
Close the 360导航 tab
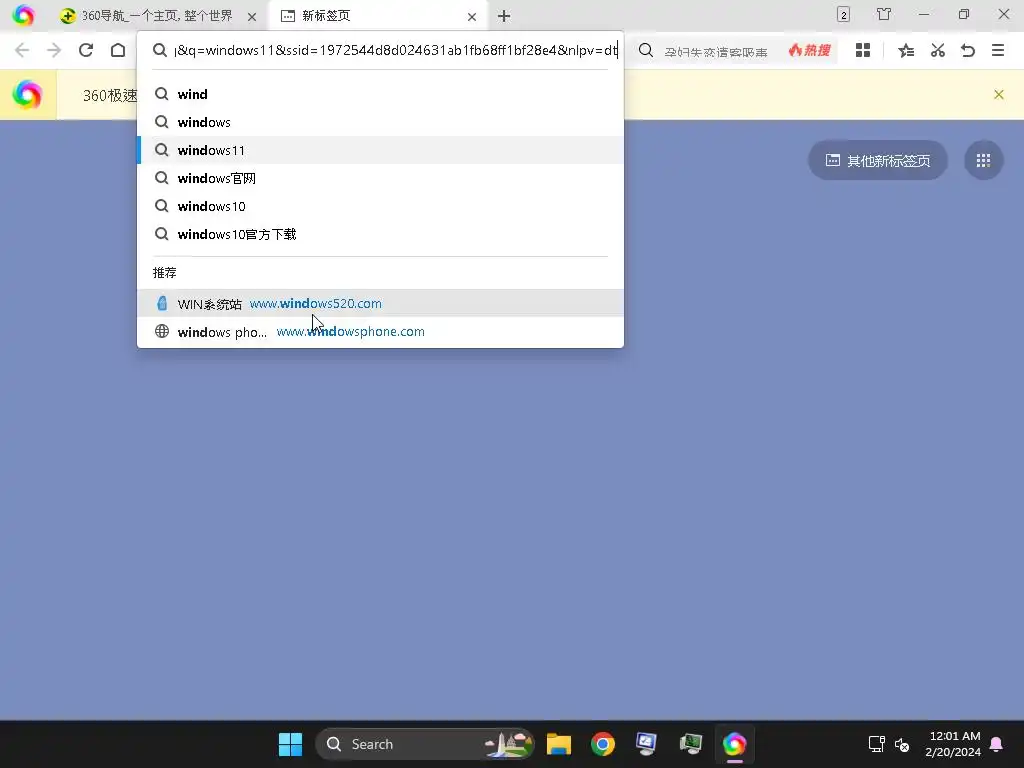252,16
